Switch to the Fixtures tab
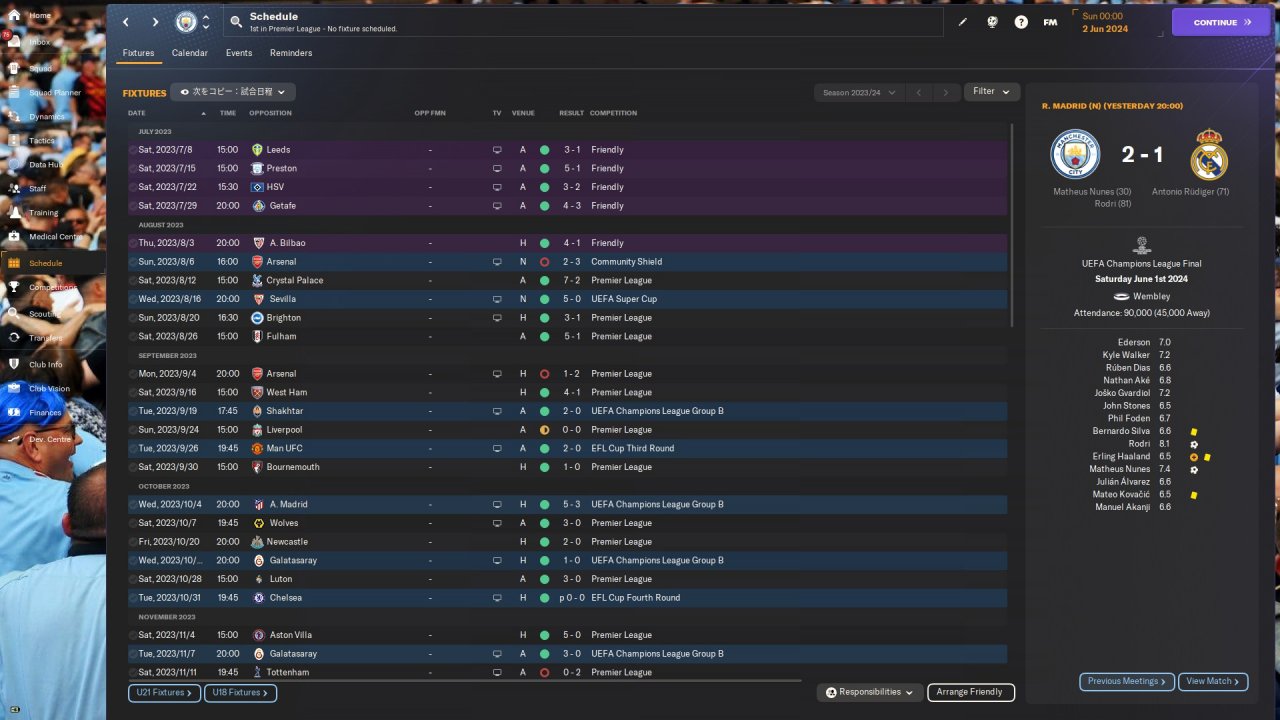The height and width of the screenshot is (720, 1280). [138, 53]
